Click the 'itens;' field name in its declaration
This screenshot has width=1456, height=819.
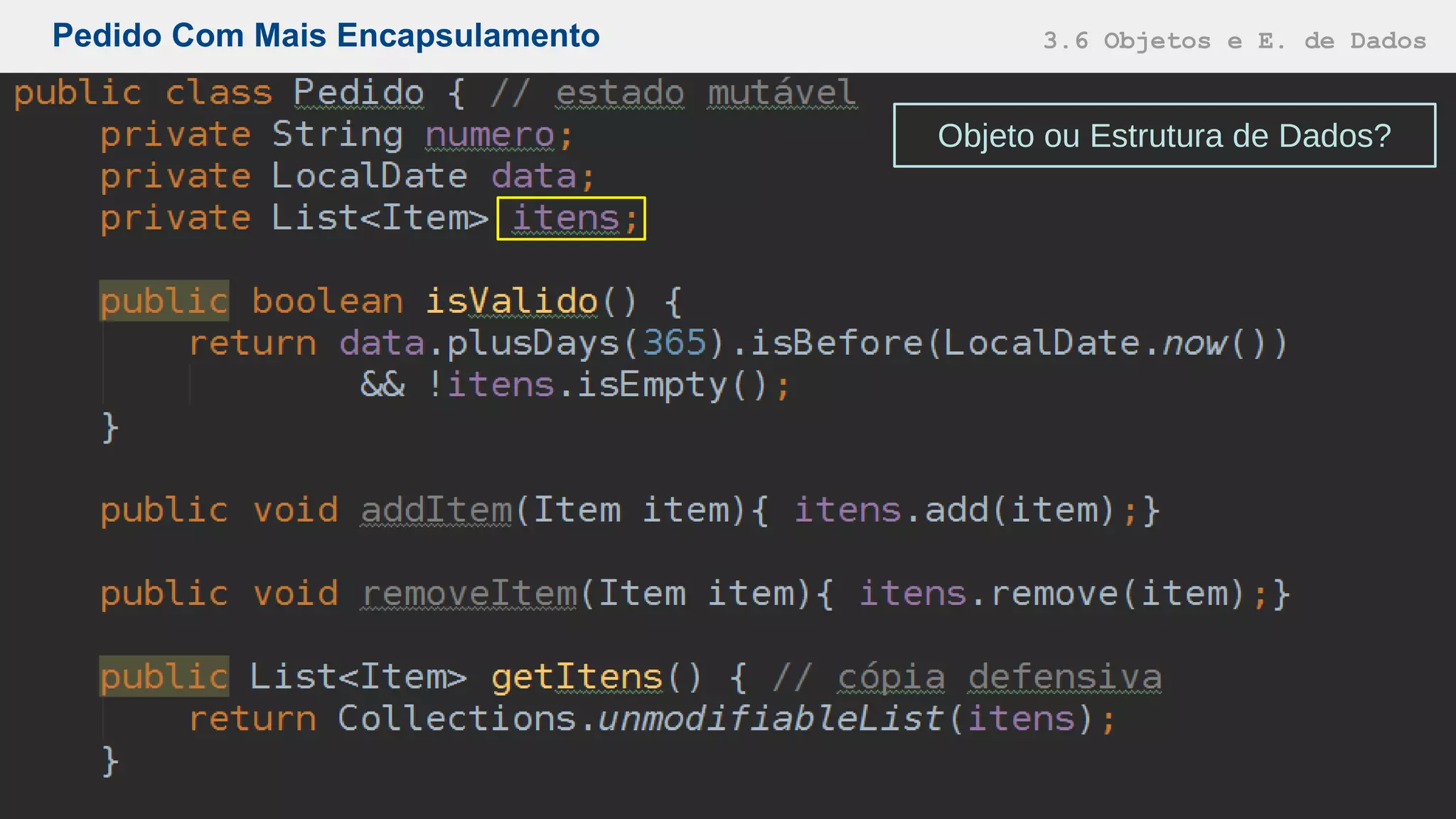[x=572, y=218]
